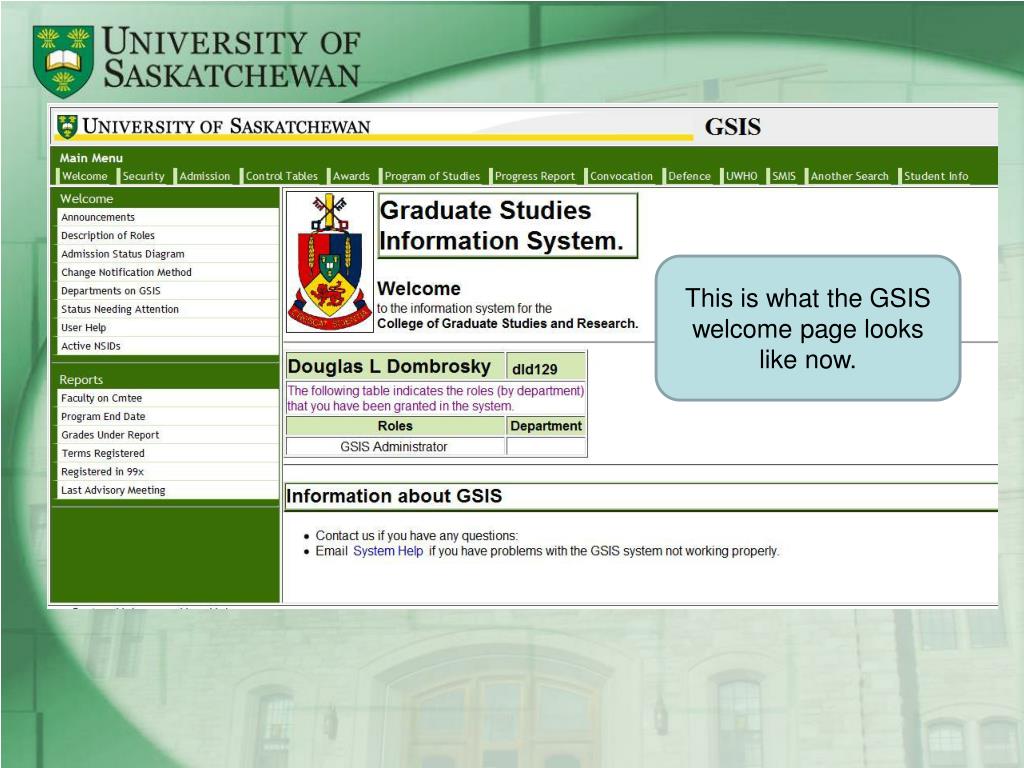The height and width of the screenshot is (768, 1024).
Task: Open User Help in the sidebar
Action: [168, 328]
